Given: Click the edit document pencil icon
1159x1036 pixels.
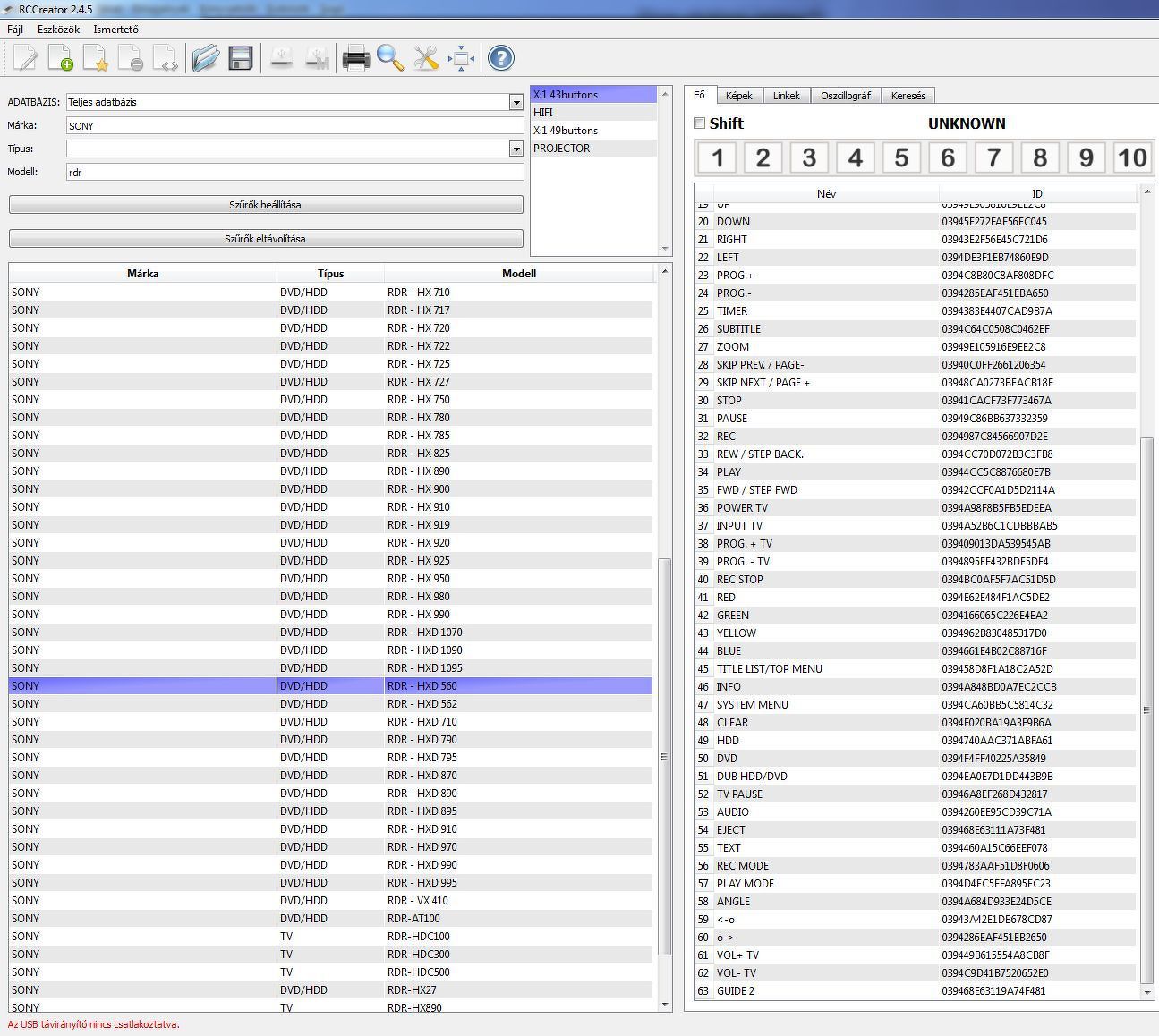Looking at the screenshot, I should click(26, 59).
